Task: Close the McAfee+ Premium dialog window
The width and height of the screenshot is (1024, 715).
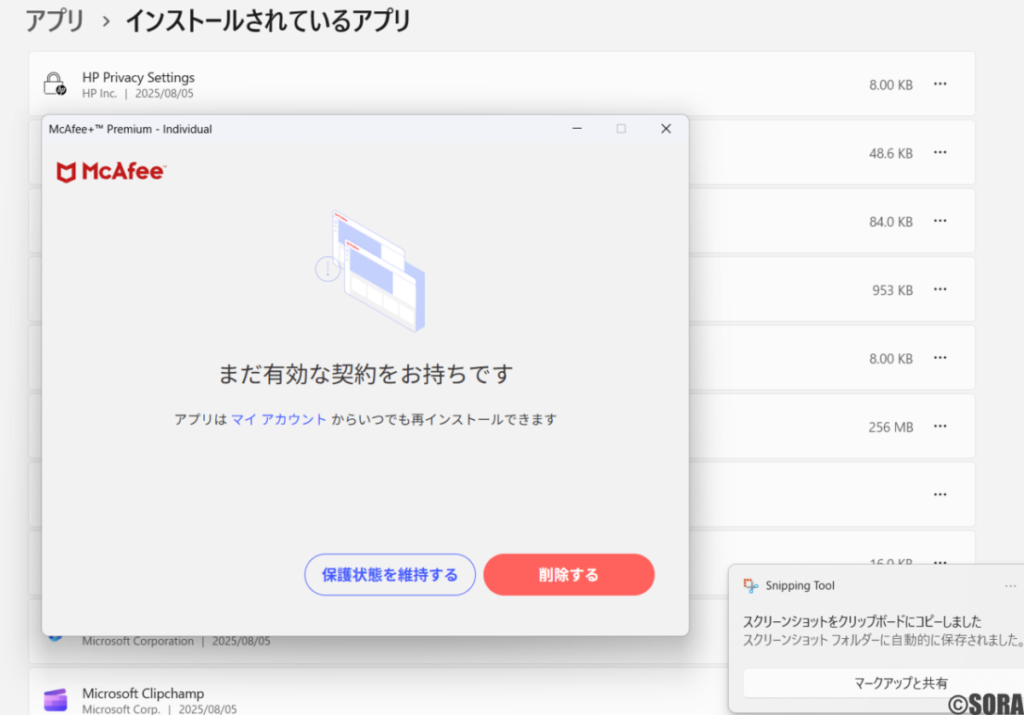Action: (665, 129)
